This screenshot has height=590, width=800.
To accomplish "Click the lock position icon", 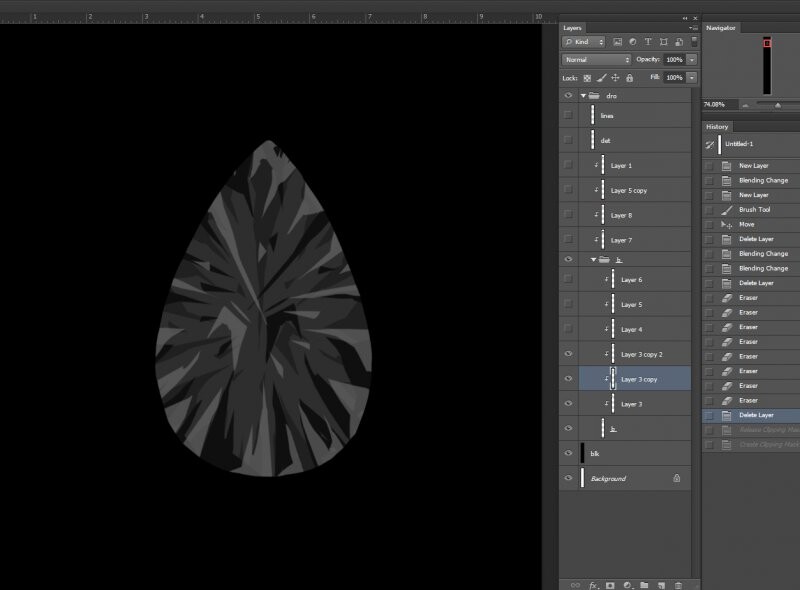I will coord(614,77).
